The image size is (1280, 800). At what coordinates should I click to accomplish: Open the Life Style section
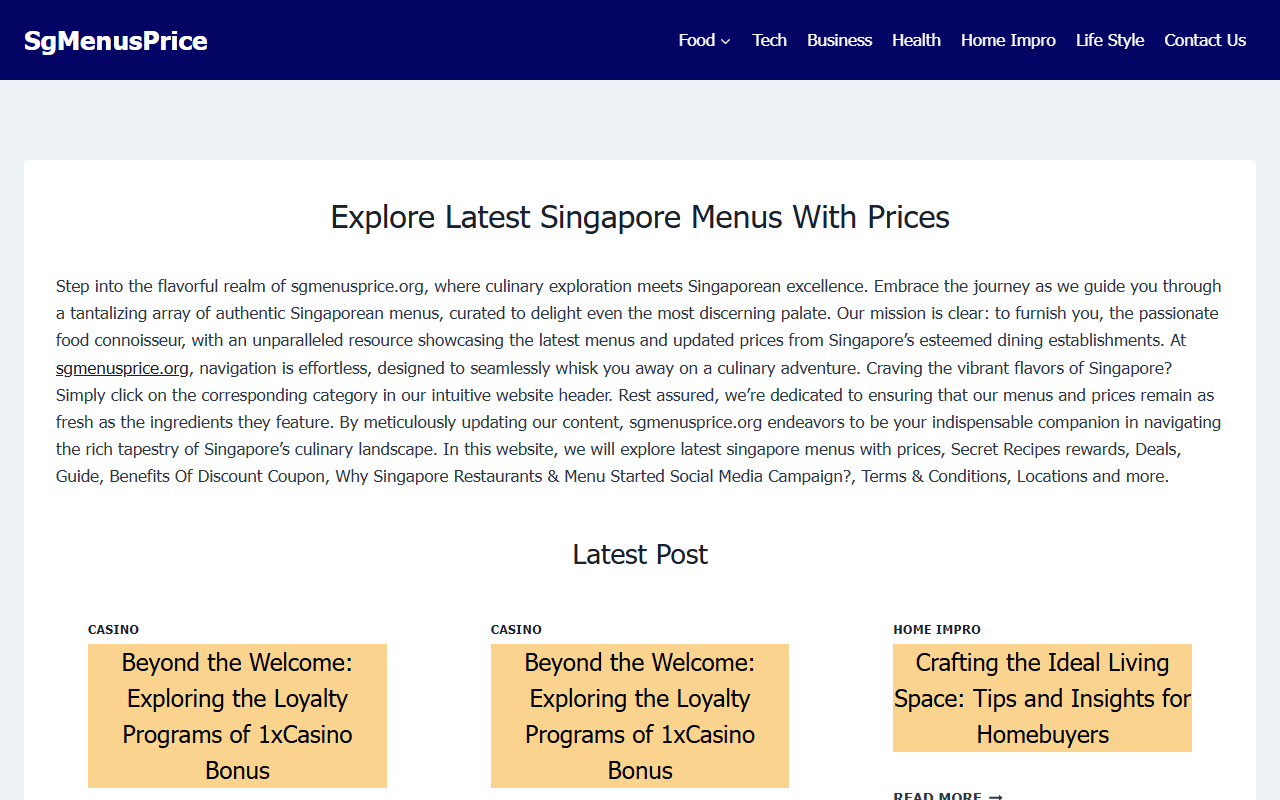click(x=1110, y=40)
